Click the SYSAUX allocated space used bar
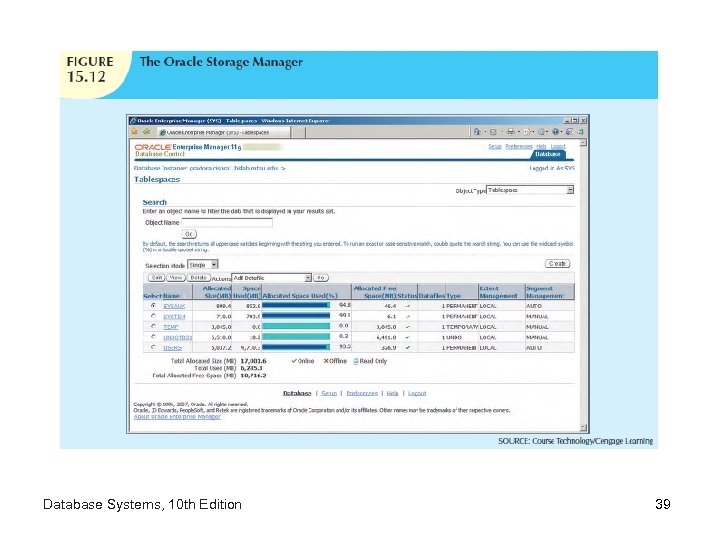Image resolution: width=720 pixels, height=540 pixels. point(296,305)
